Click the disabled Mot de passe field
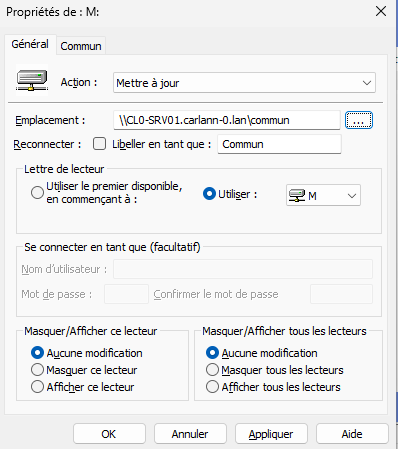398x449 pixels. (x=126, y=294)
